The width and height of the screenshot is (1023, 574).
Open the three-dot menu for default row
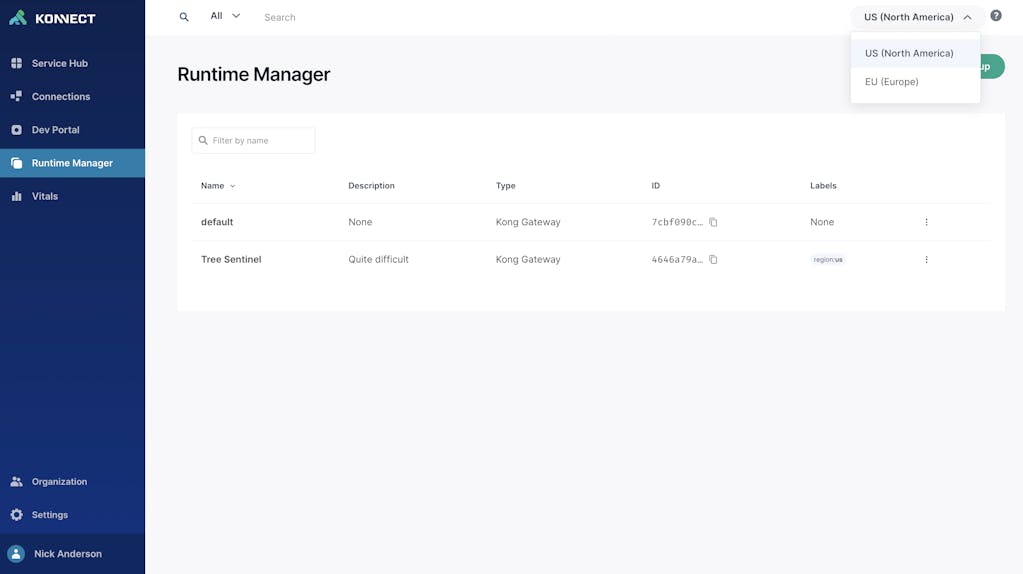tap(926, 222)
